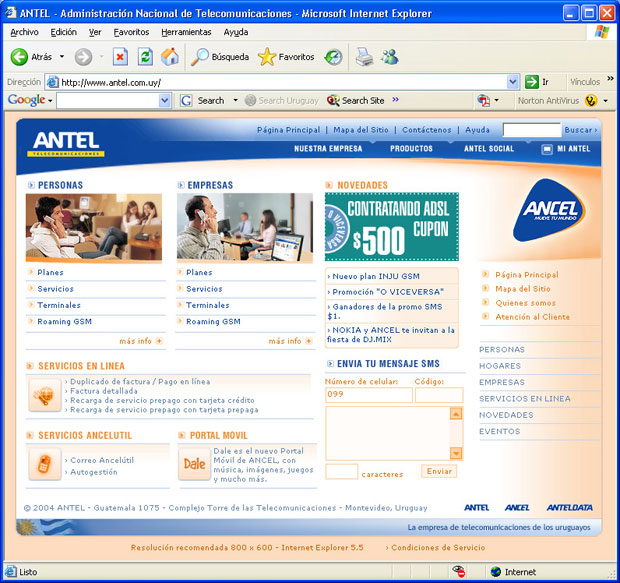The image size is (620, 583).
Task: Follow the Nuevo plan INJU GSM link
Action: pyautogui.click(x=378, y=275)
